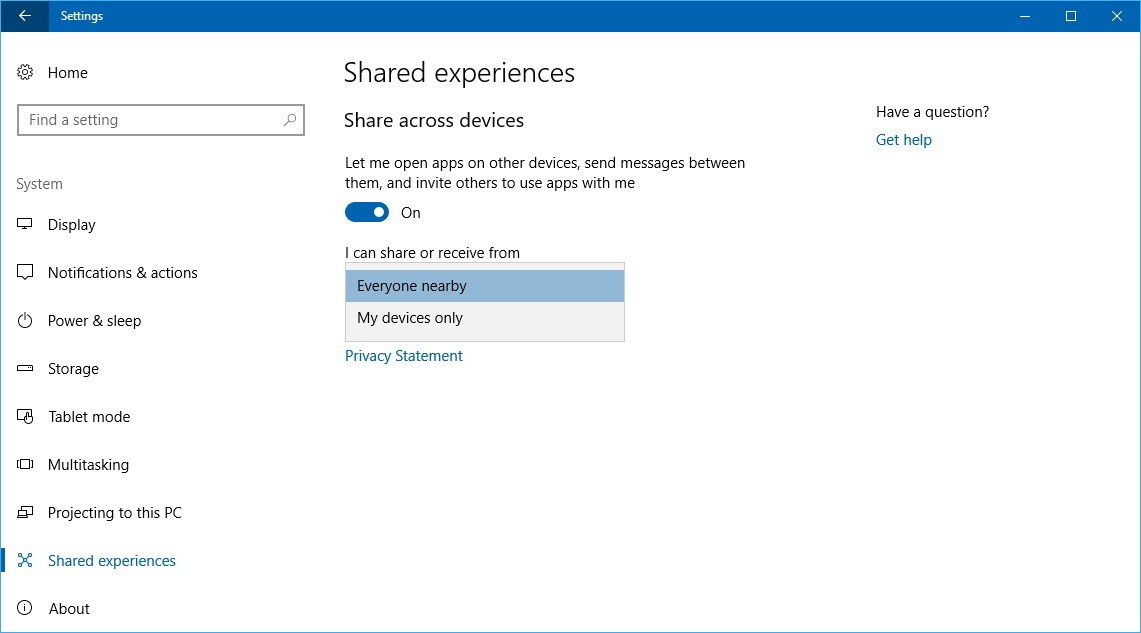Click the About info icon
The image size is (1141, 633).
(x=26, y=609)
